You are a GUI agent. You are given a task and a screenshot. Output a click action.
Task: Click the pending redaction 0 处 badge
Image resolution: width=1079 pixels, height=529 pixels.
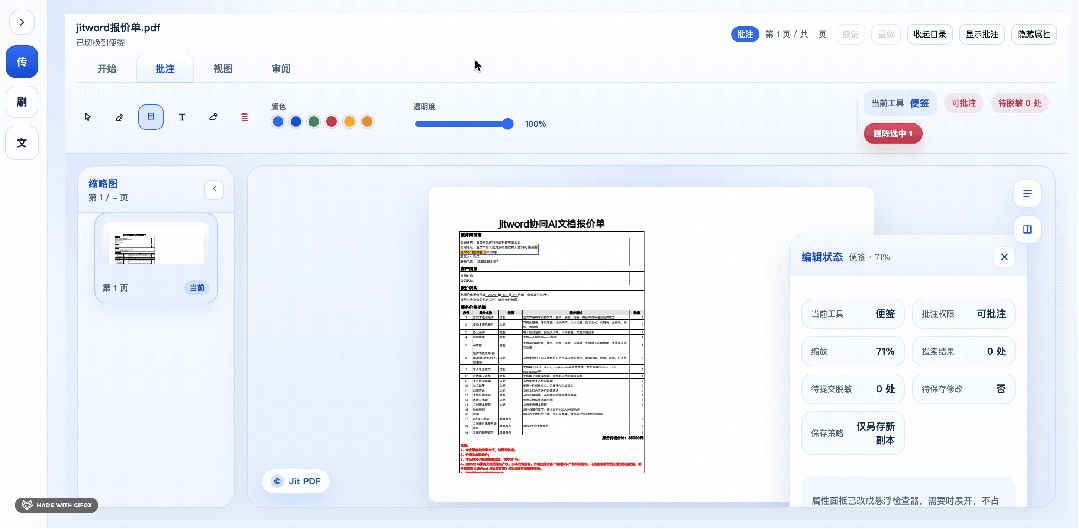(x=1020, y=103)
